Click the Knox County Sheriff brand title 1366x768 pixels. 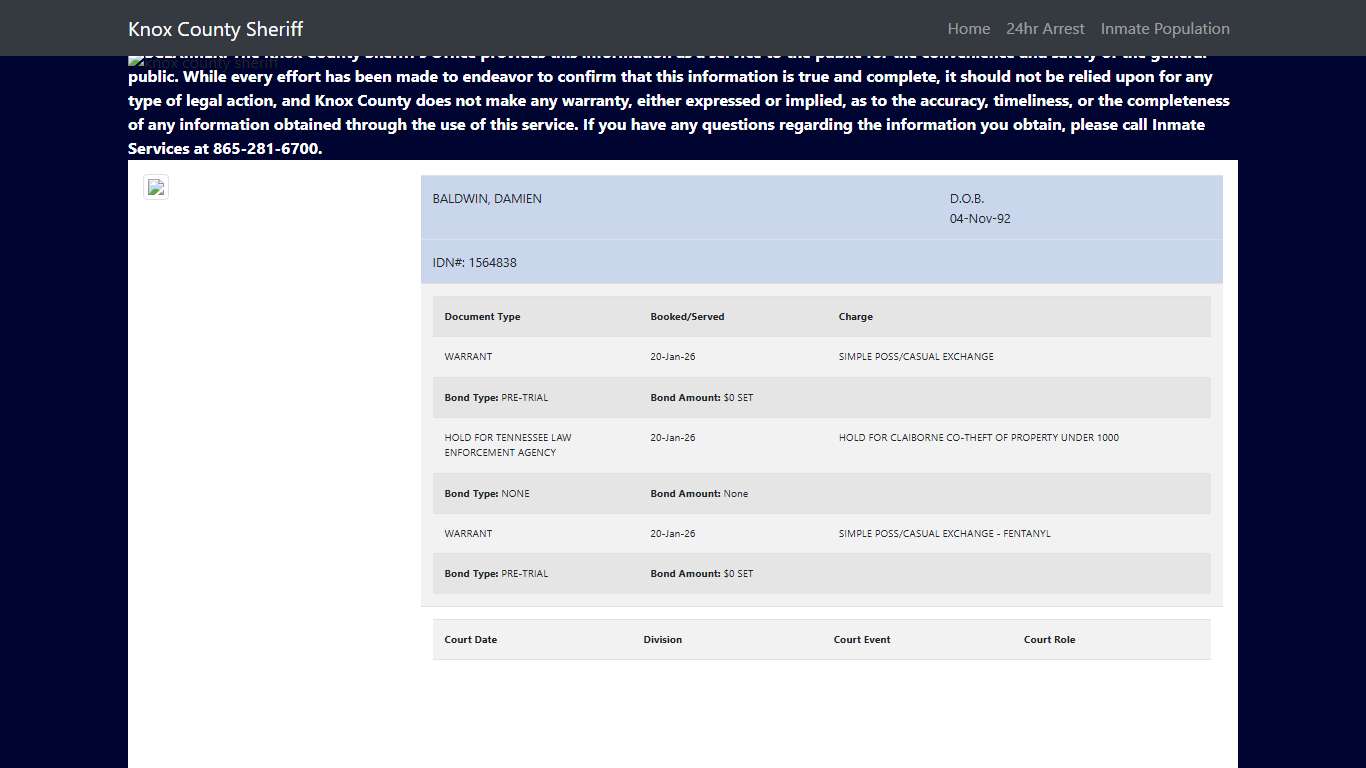(215, 29)
